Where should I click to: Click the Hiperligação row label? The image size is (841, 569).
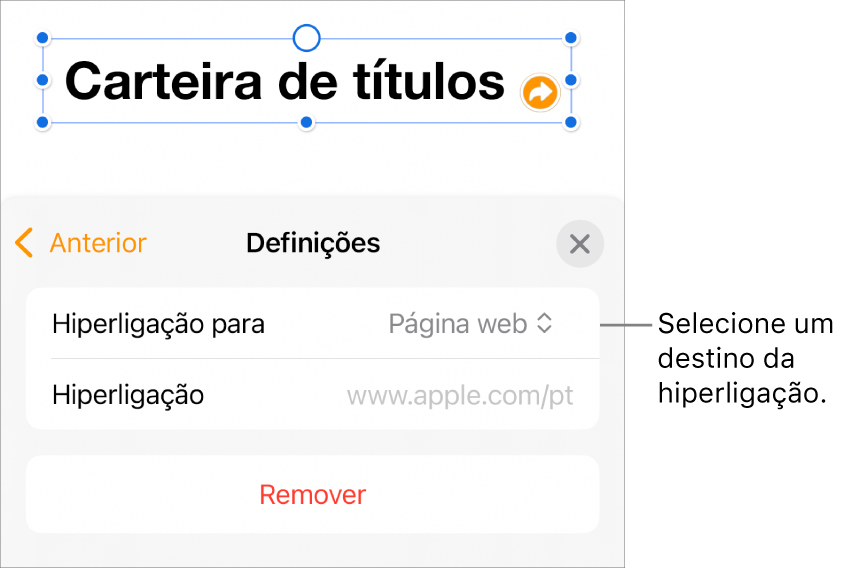pyautogui.click(x=128, y=395)
